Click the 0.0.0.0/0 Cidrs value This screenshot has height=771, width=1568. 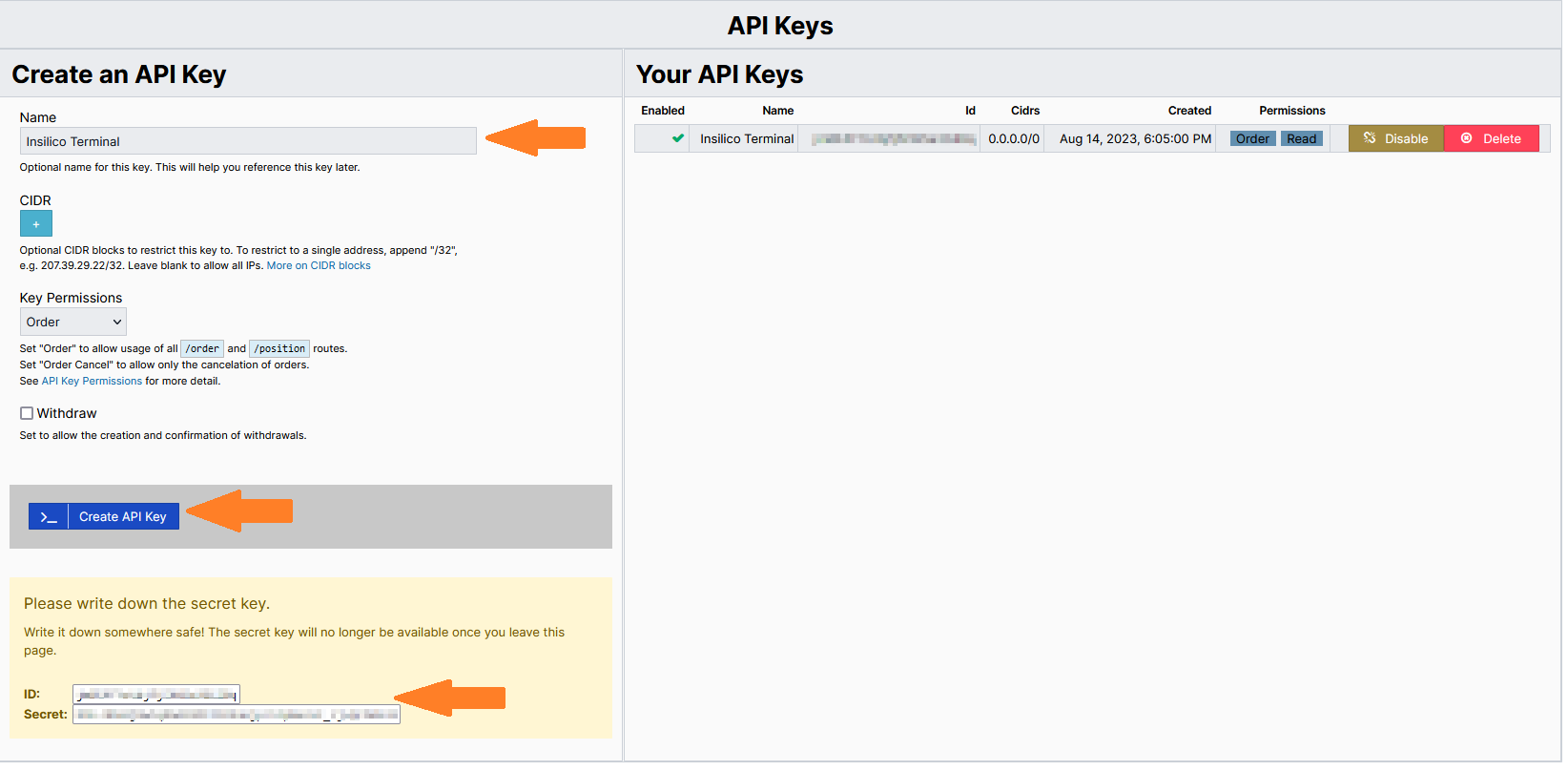click(x=1013, y=139)
